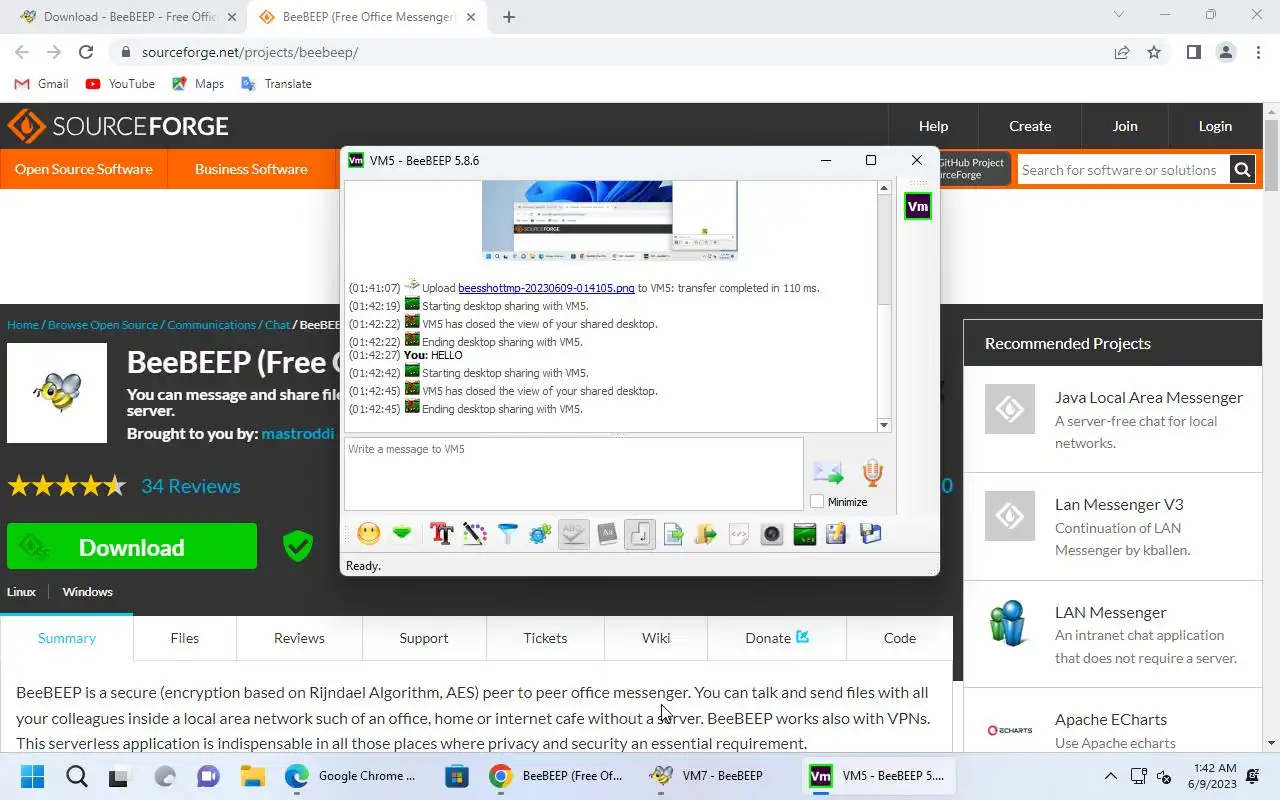Viewport: 1280px width, 800px height.
Task: Switch to the Reviews tab
Action: pyautogui.click(x=299, y=638)
